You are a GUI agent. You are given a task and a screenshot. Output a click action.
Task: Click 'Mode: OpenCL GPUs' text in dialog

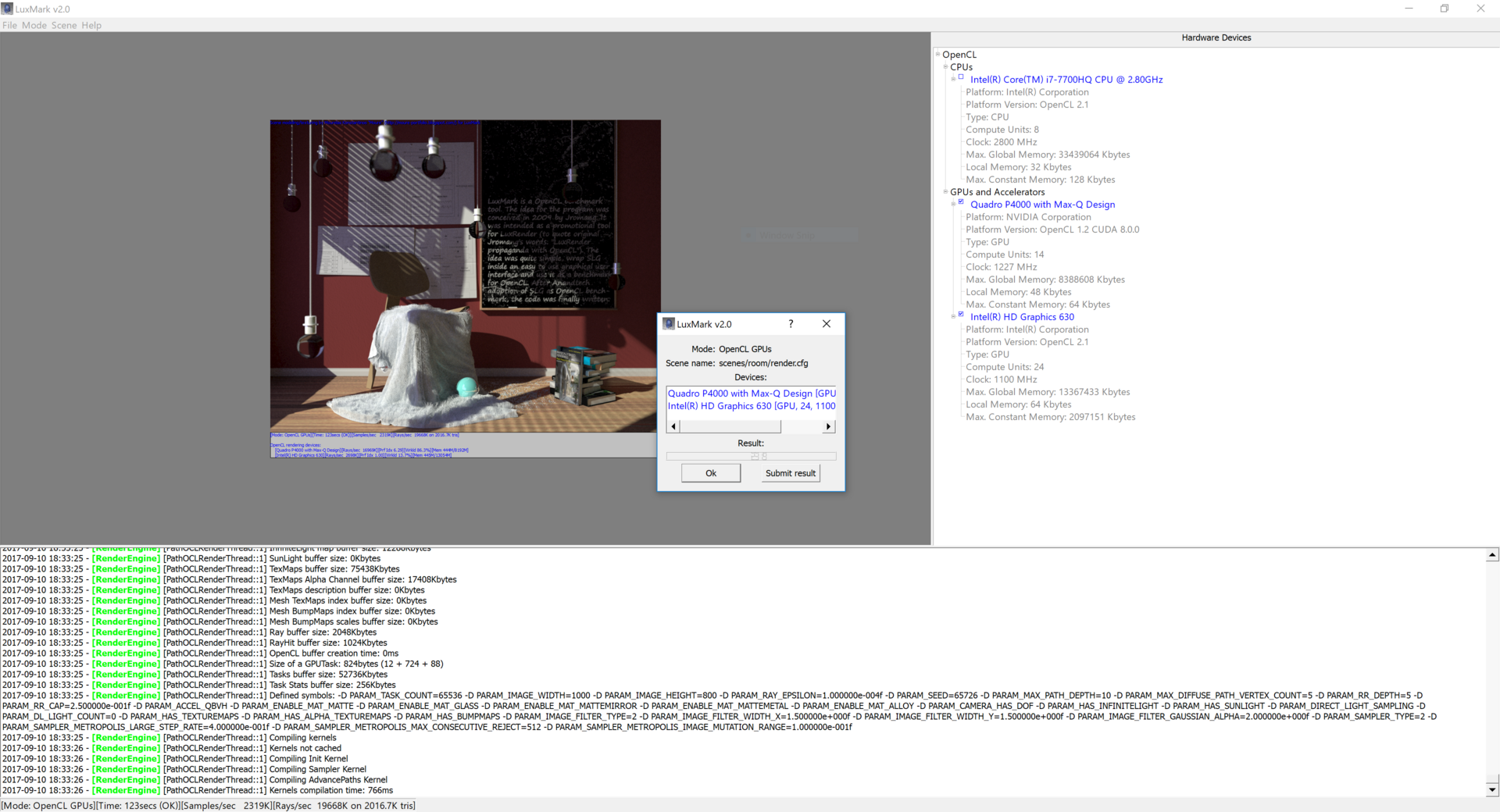point(731,349)
